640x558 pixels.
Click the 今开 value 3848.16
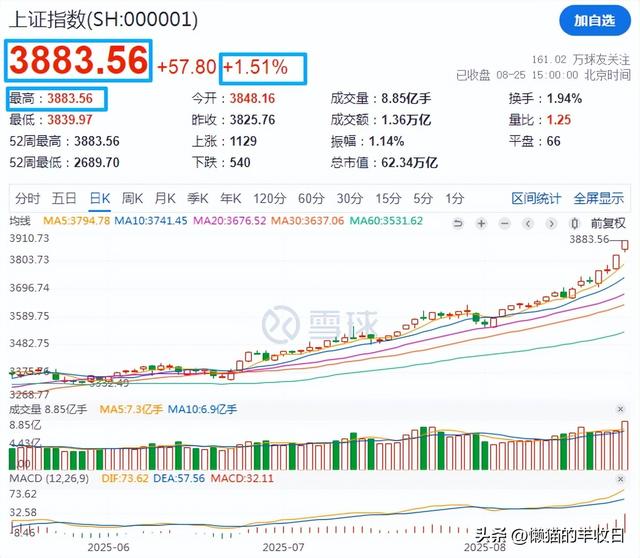coord(252,98)
